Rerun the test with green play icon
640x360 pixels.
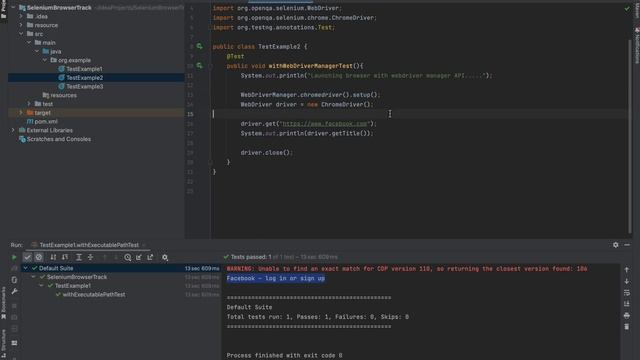pos(14,257)
